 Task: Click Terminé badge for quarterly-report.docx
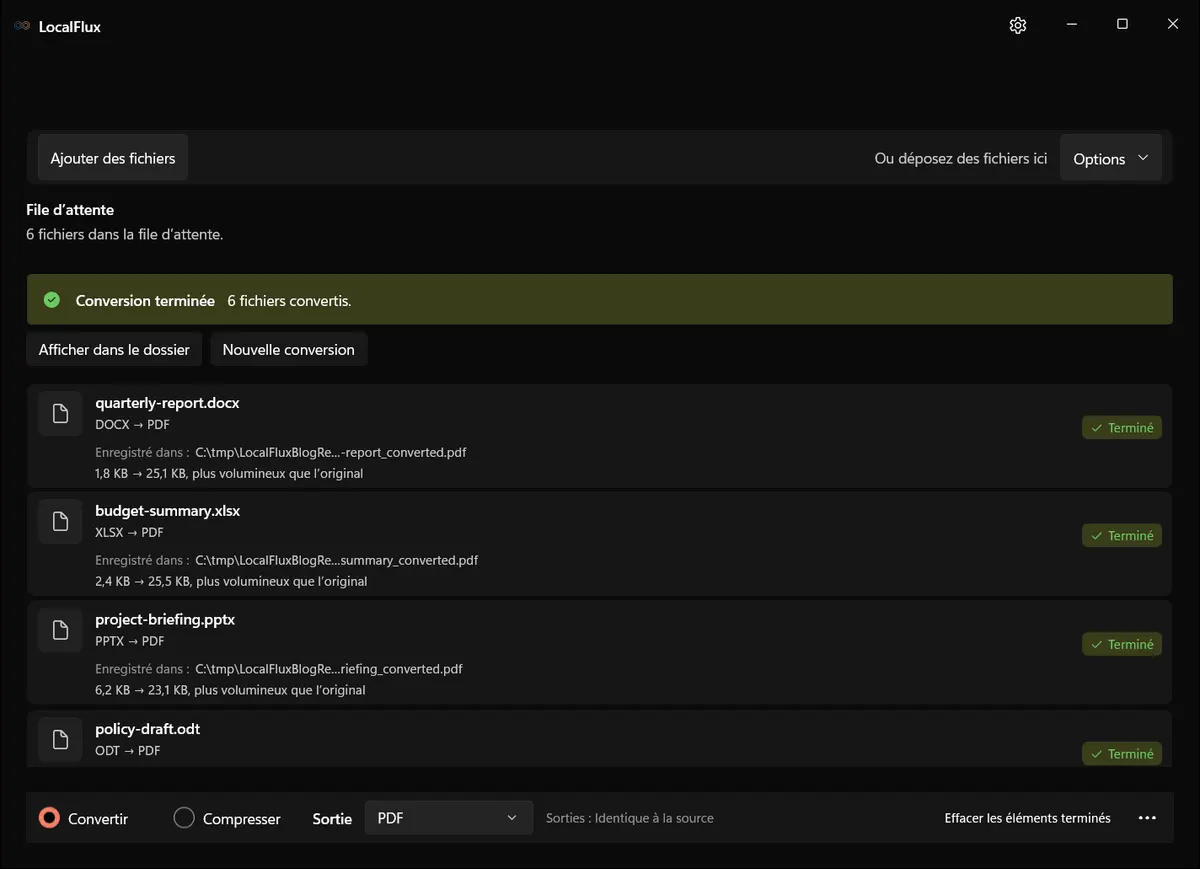(1121, 428)
